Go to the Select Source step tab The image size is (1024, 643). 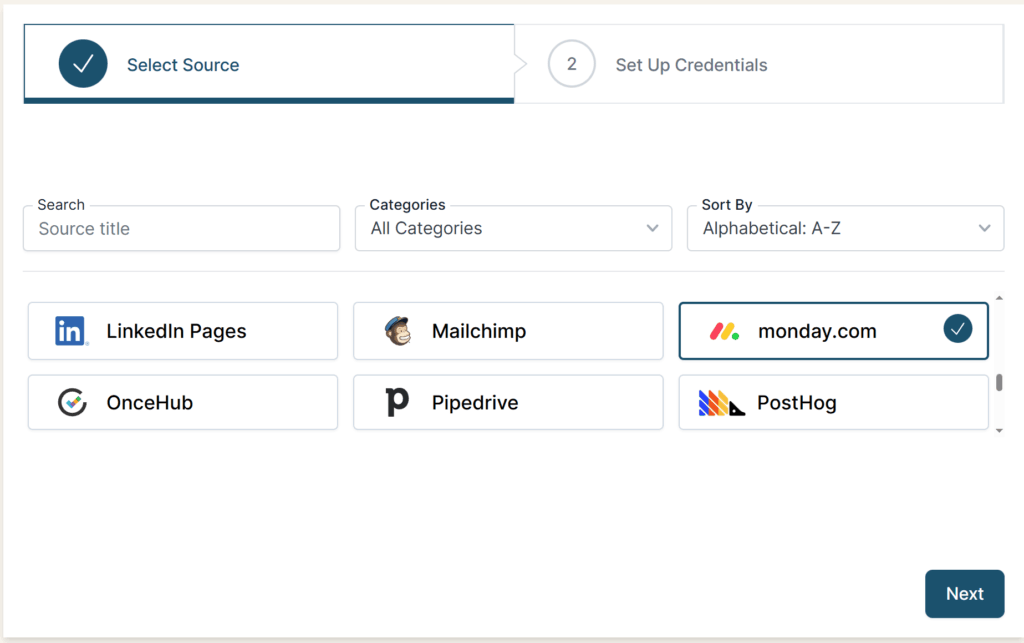coord(183,65)
